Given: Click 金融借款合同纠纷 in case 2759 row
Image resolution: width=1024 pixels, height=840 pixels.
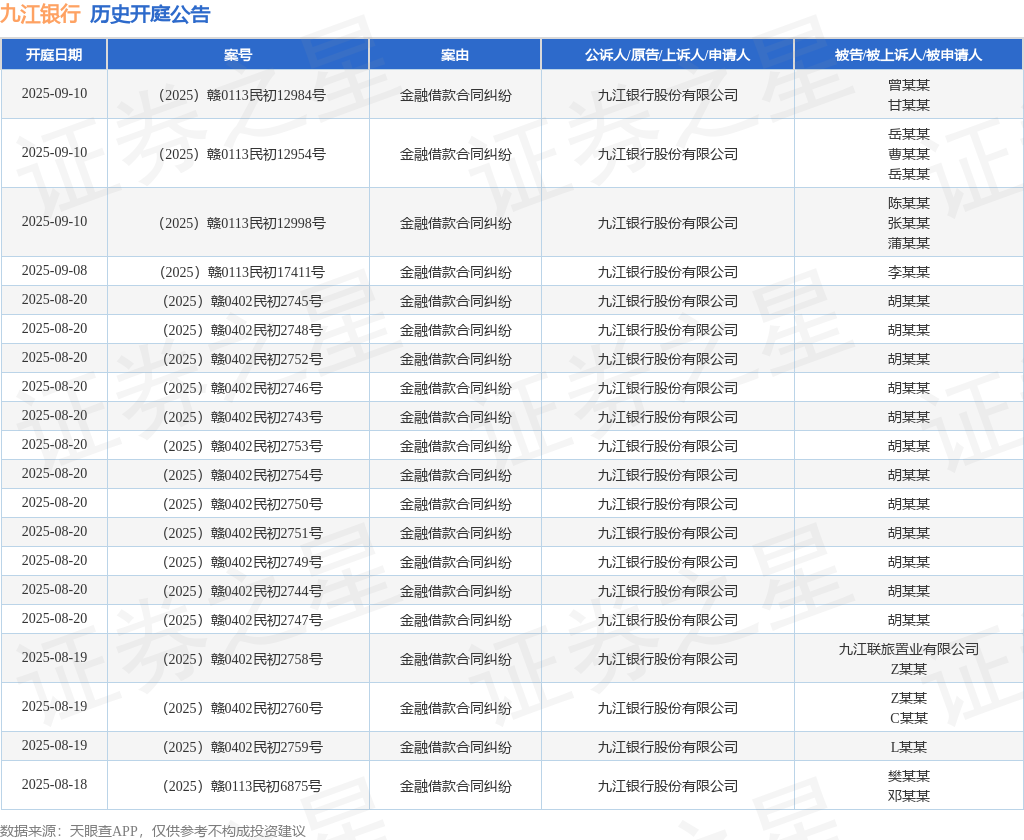Looking at the screenshot, I should coord(455,747).
